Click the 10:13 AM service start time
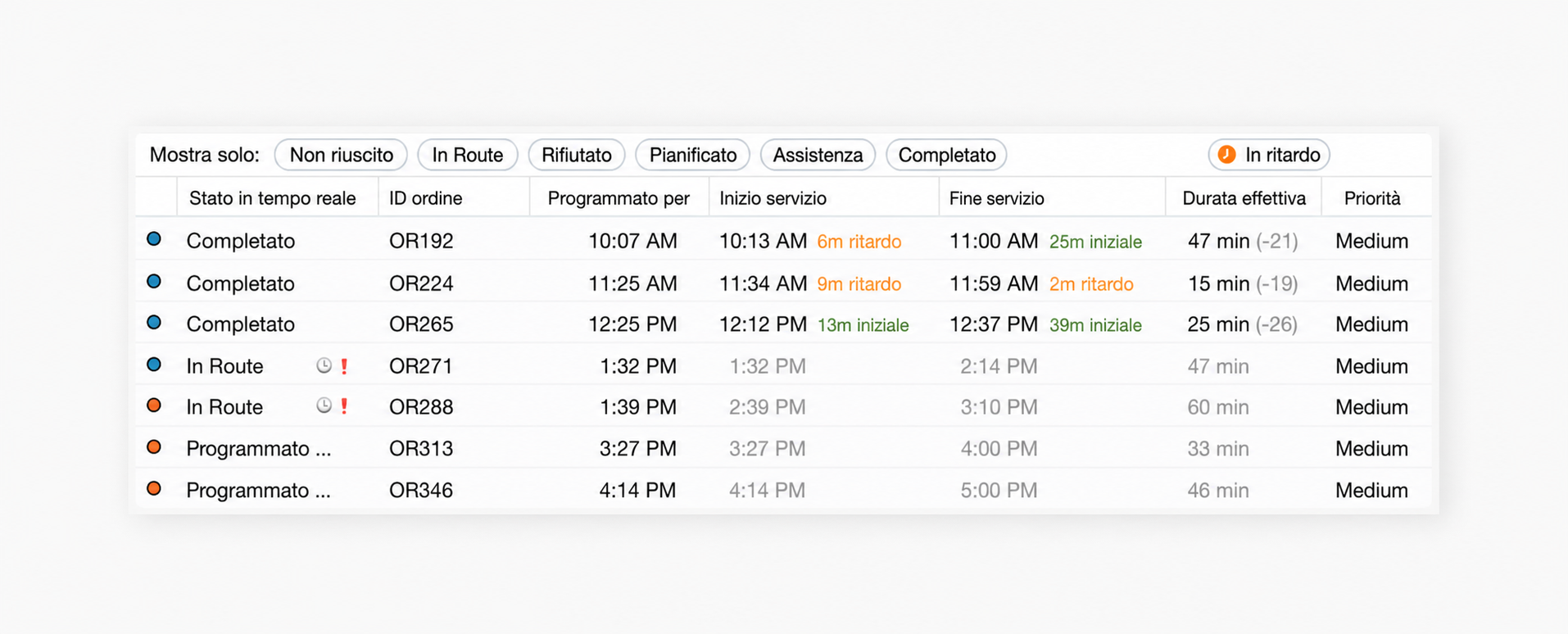The height and width of the screenshot is (634, 1568). tap(764, 241)
